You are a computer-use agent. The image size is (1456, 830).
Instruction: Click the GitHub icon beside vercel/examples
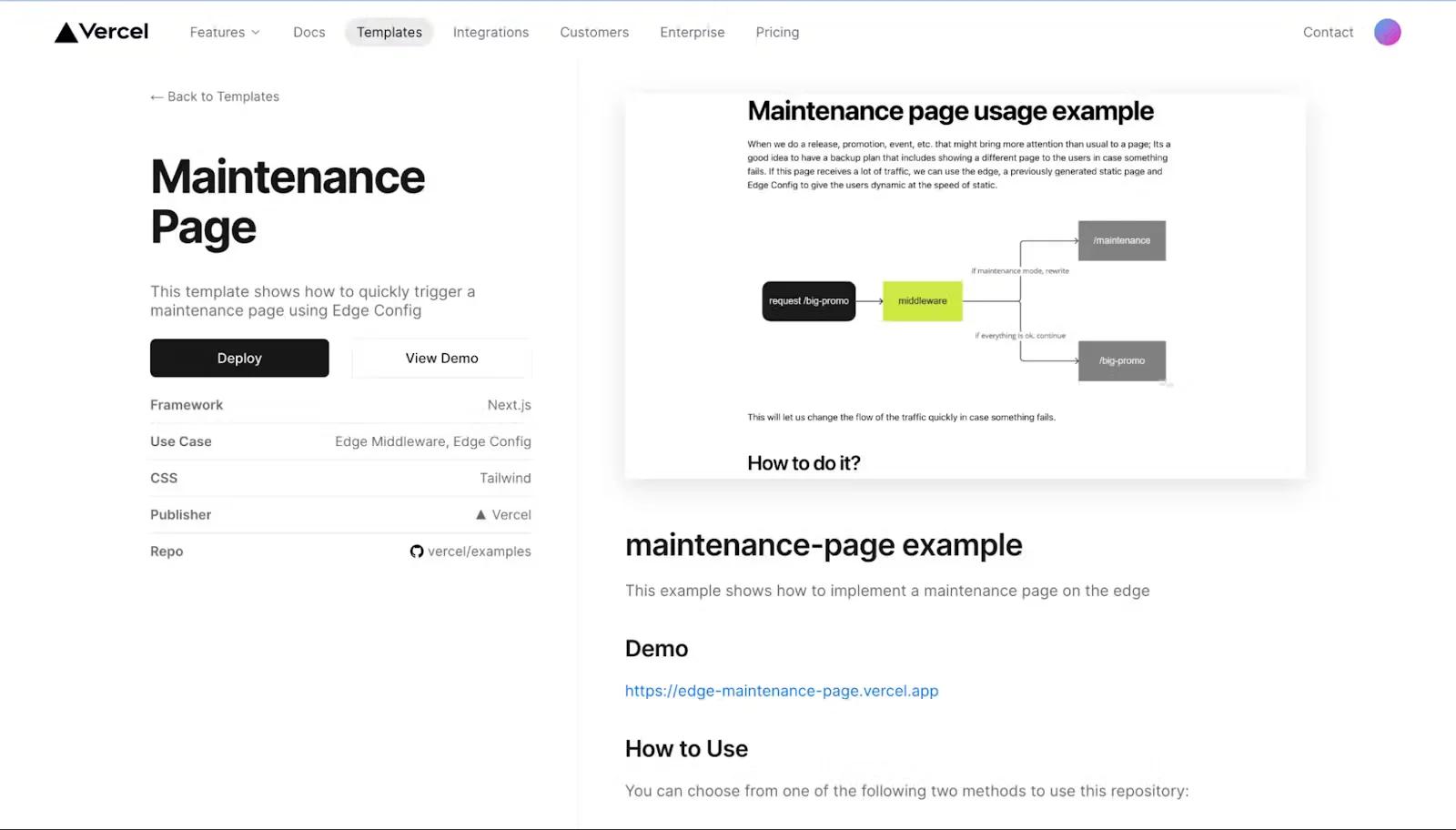(x=417, y=552)
